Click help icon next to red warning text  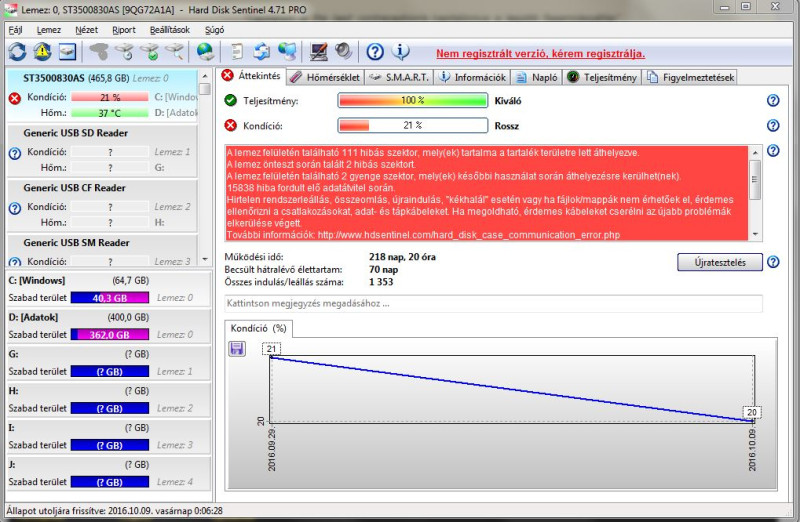tap(773, 151)
